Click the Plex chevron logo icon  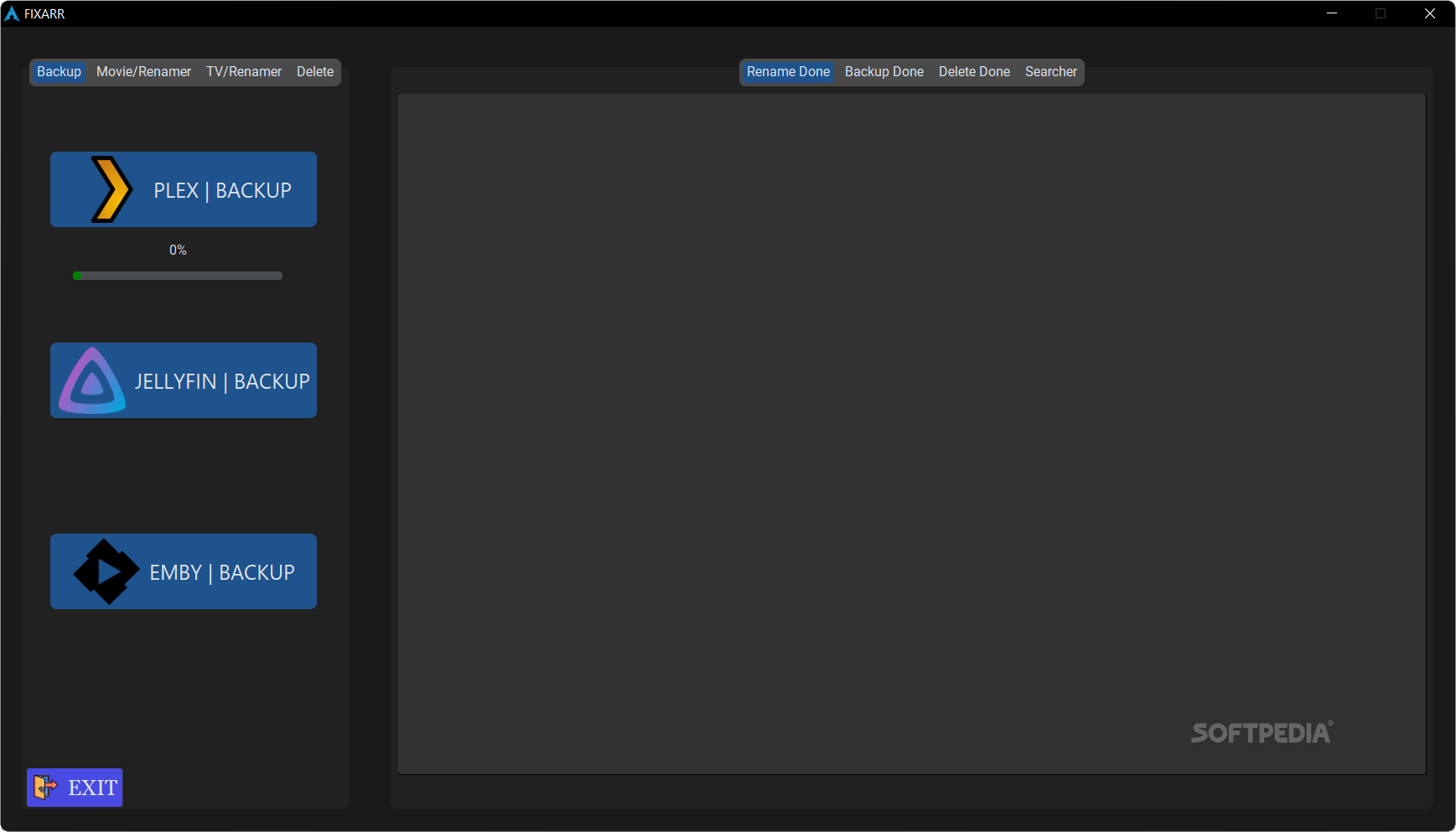click(x=111, y=189)
